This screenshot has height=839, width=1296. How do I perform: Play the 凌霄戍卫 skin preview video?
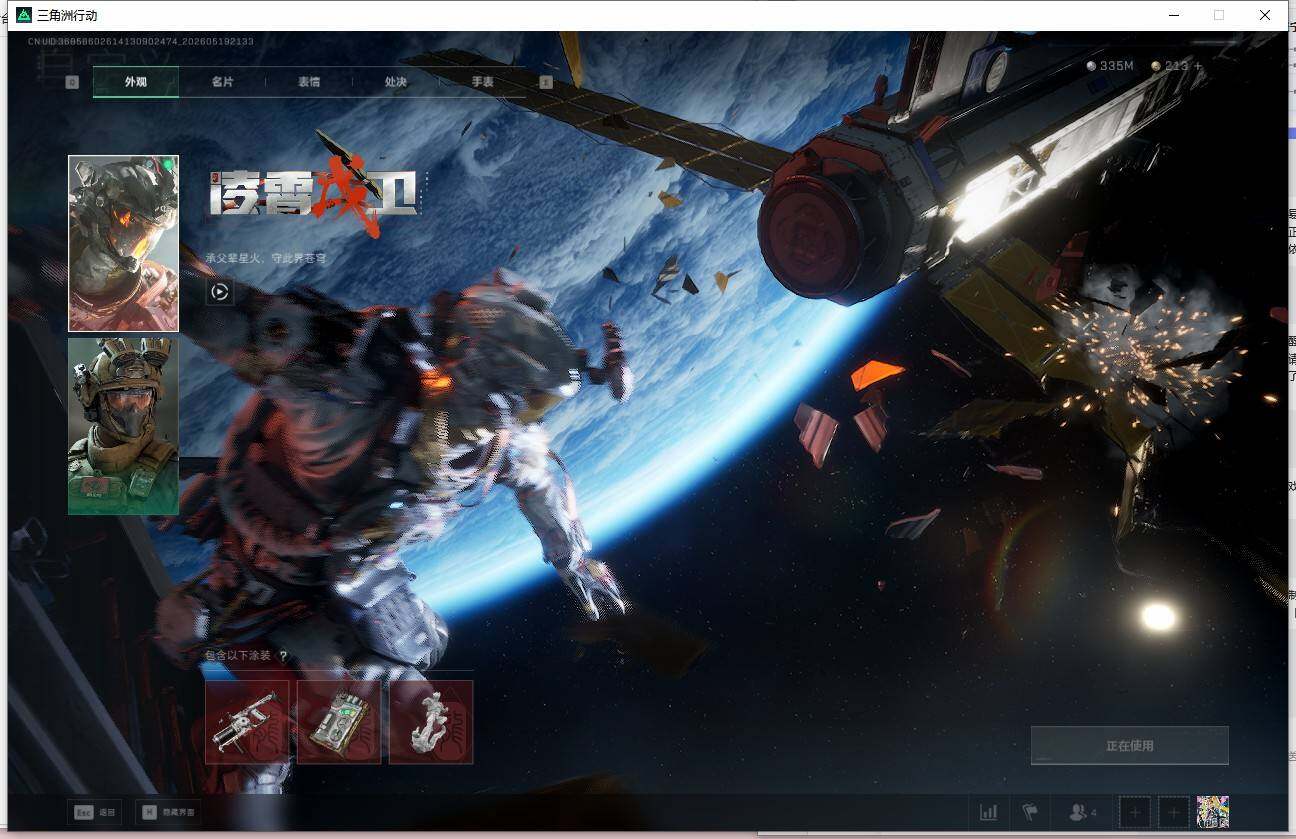click(220, 292)
